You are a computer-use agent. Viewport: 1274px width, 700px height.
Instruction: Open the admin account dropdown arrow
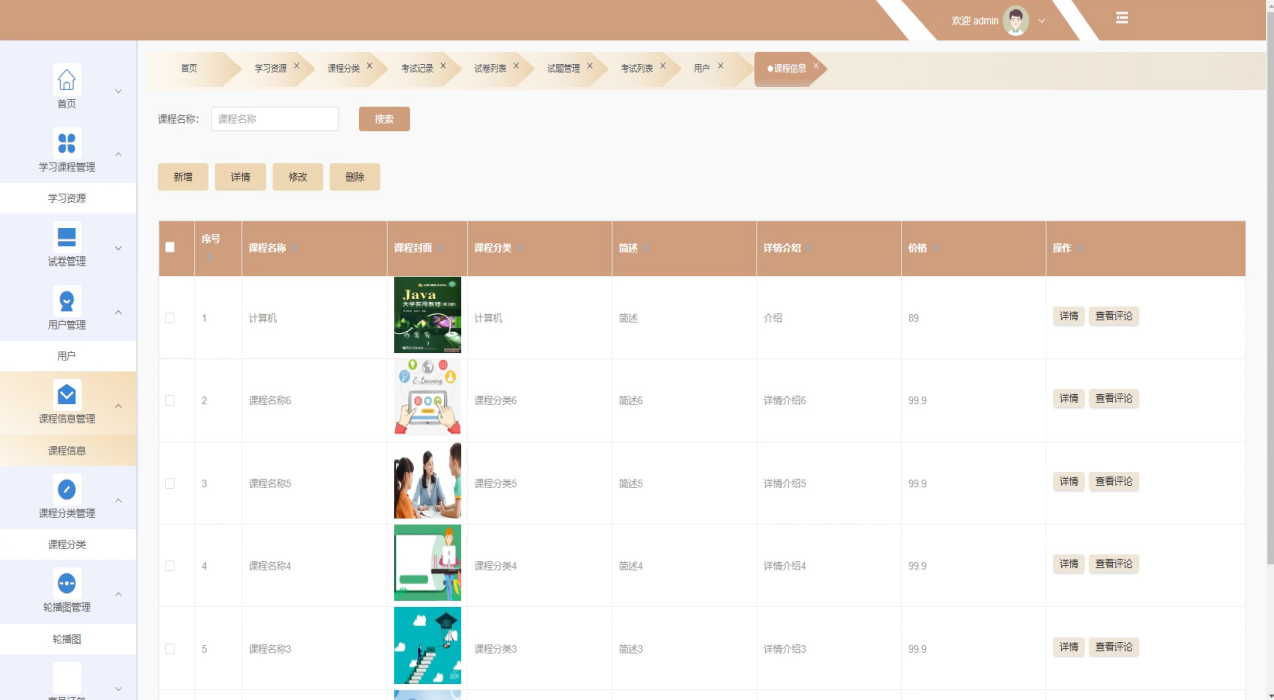tap(1041, 21)
